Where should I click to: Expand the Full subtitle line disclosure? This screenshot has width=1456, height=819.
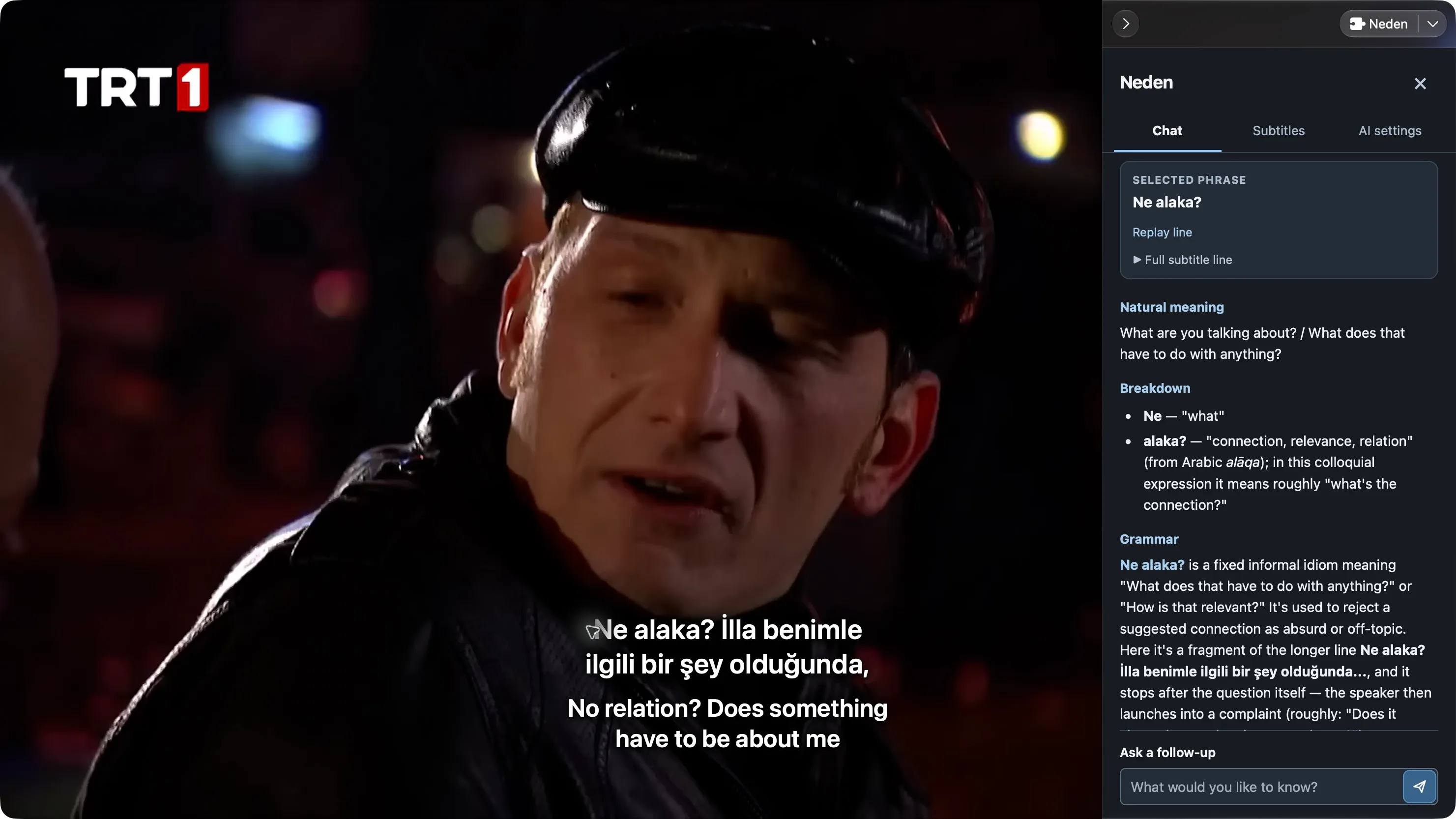[x=1182, y=260]
